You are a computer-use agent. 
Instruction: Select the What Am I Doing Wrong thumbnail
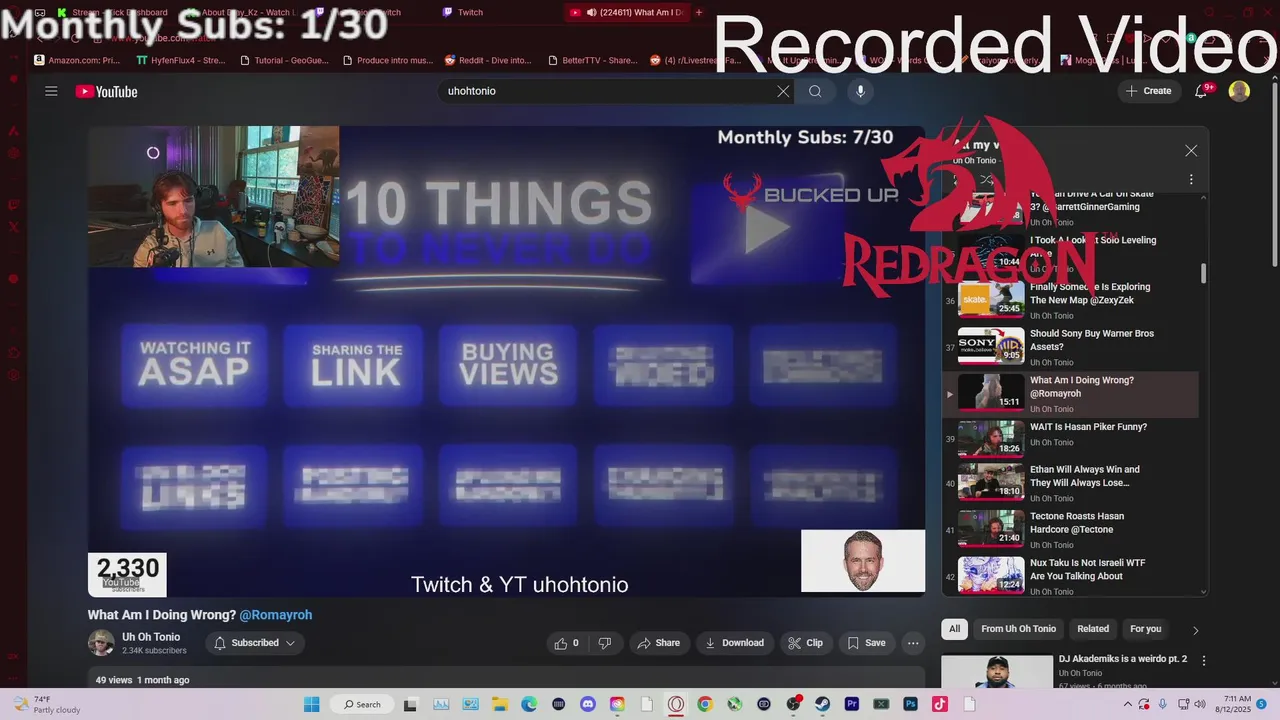pos(991,392)
